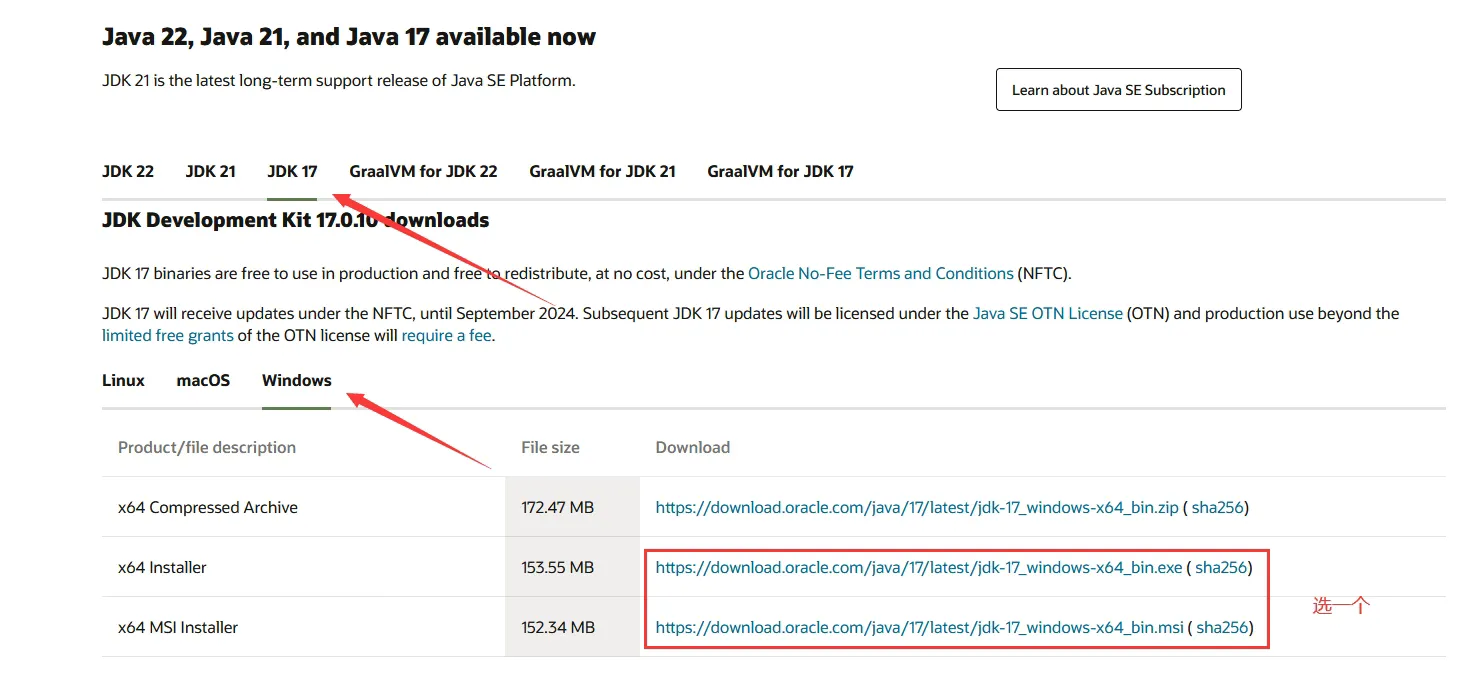
Task: Open sha256 checksum for the MSI installer
Action: [x=1222, y=627]
